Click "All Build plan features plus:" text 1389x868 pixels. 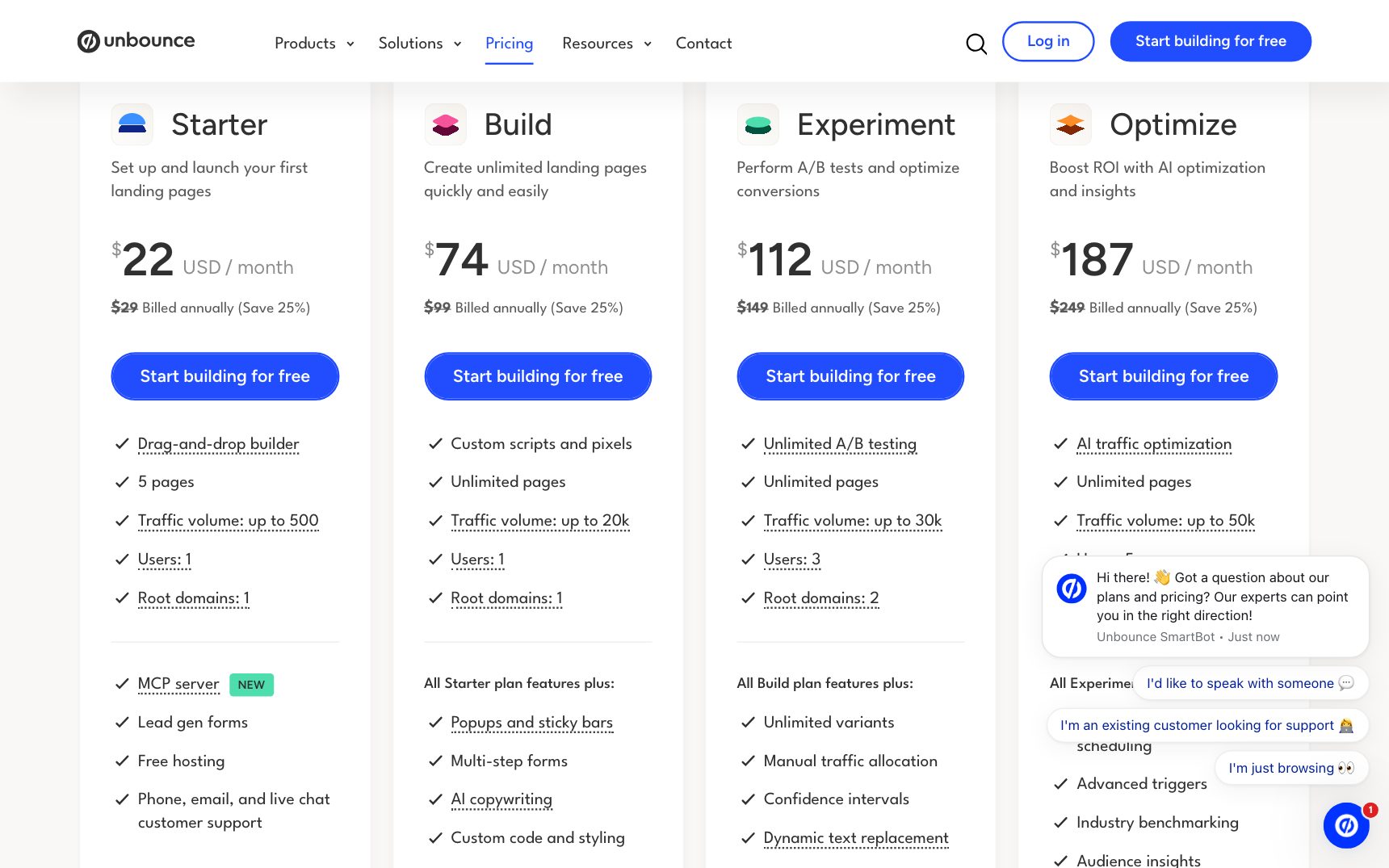825,684
